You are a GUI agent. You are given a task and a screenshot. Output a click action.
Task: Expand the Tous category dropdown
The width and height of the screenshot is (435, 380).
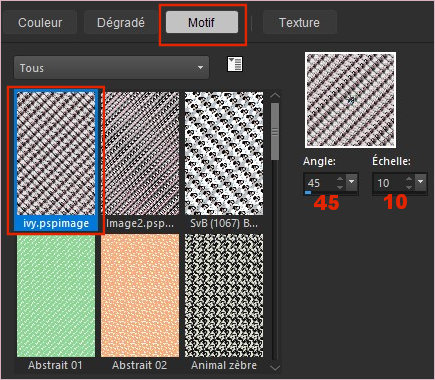[x=111, y=68]
